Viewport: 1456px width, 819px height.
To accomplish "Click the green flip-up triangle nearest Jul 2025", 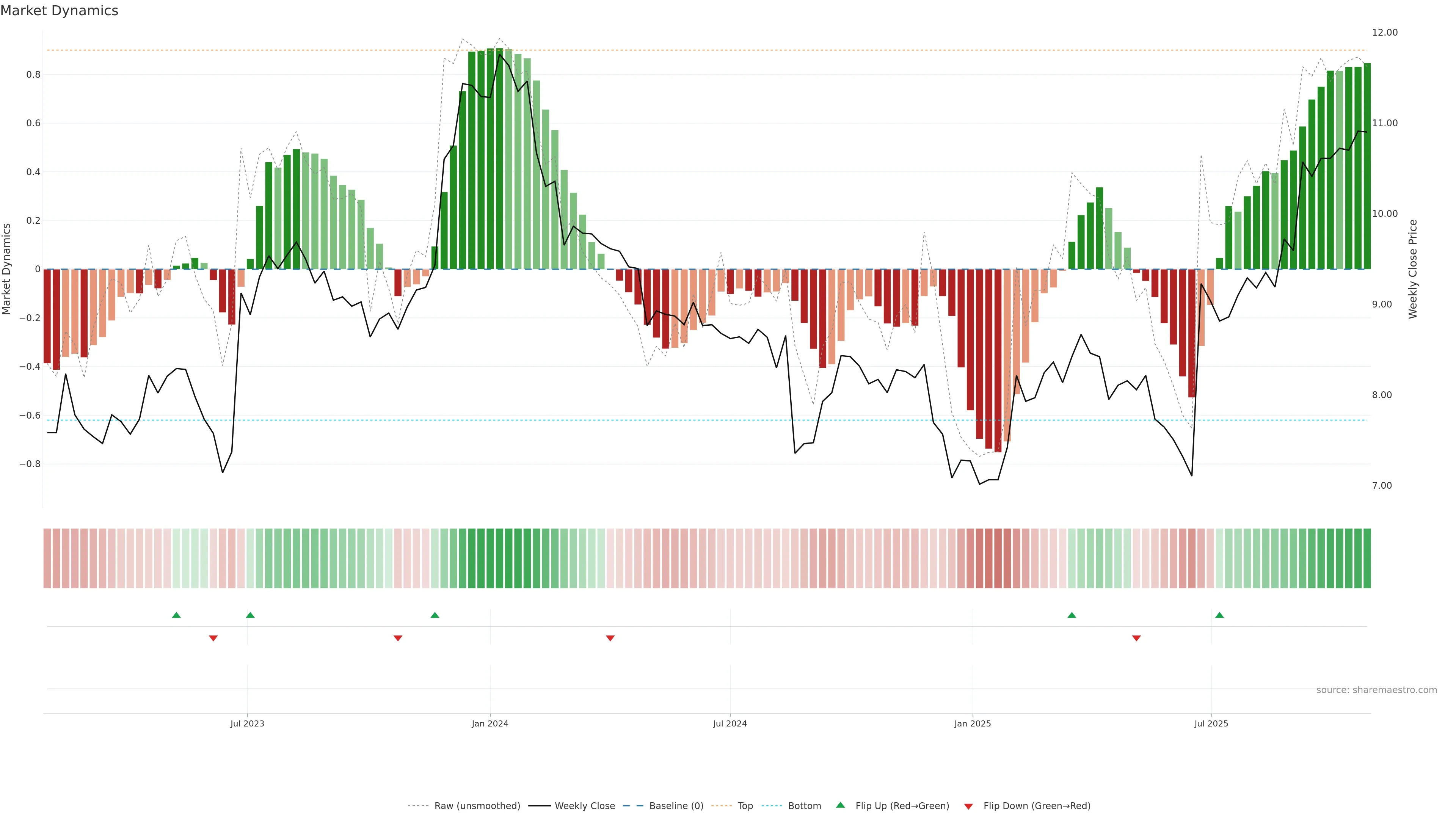I will [1219, 615].
